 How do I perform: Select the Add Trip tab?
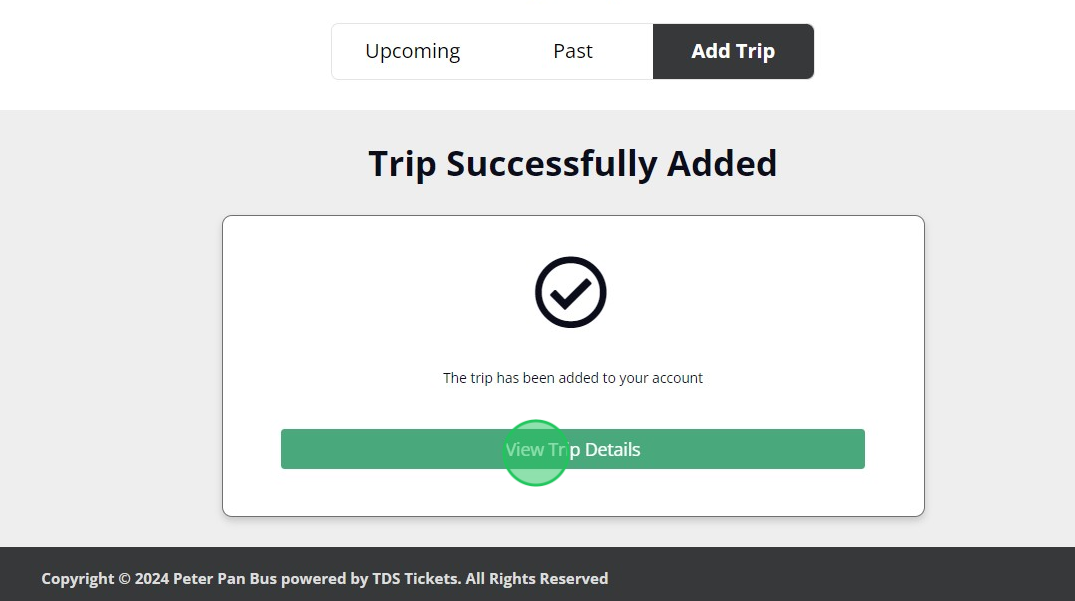click(x=733, y=51)
